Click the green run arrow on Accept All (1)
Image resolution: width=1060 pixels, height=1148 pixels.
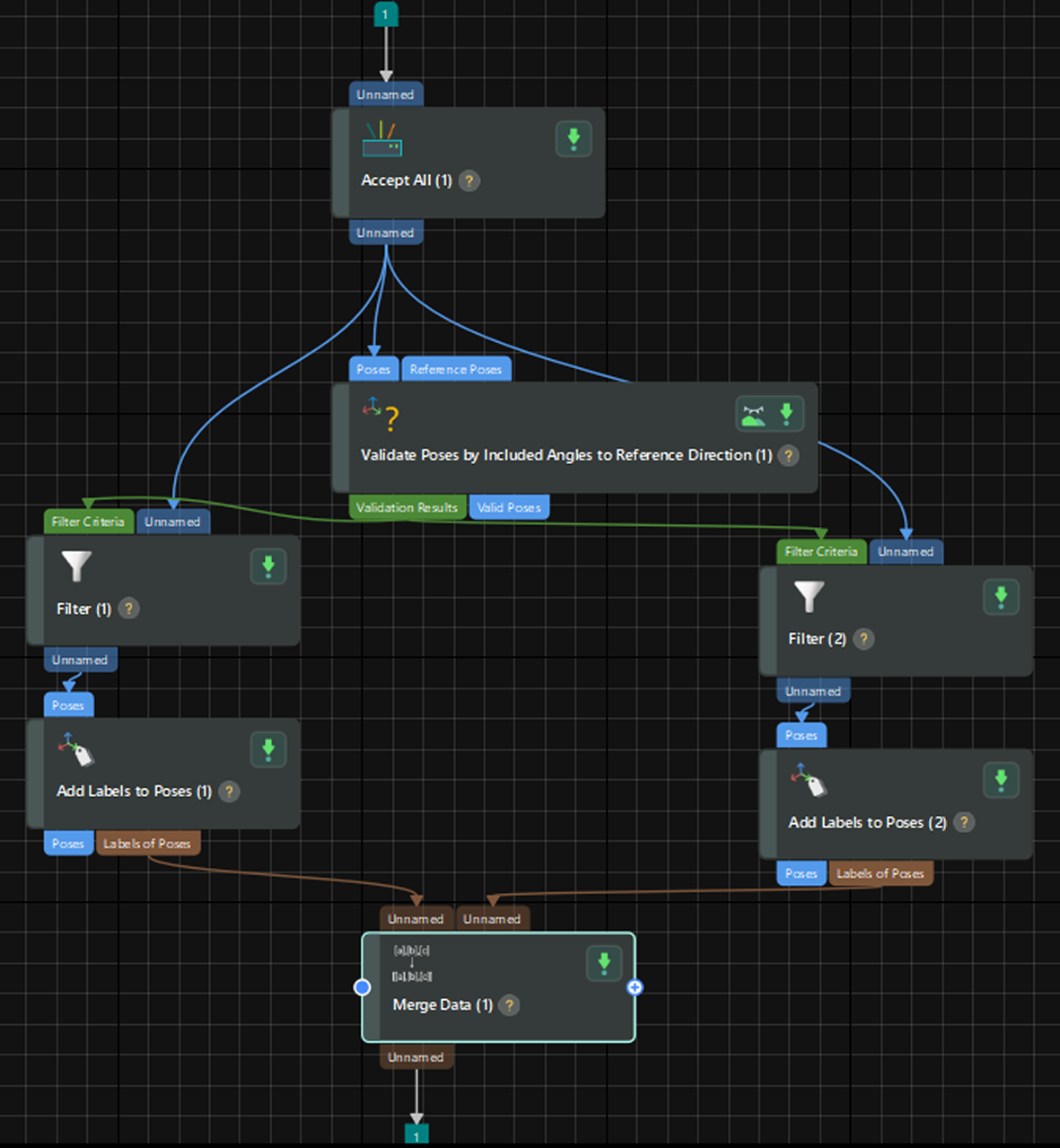574,139
